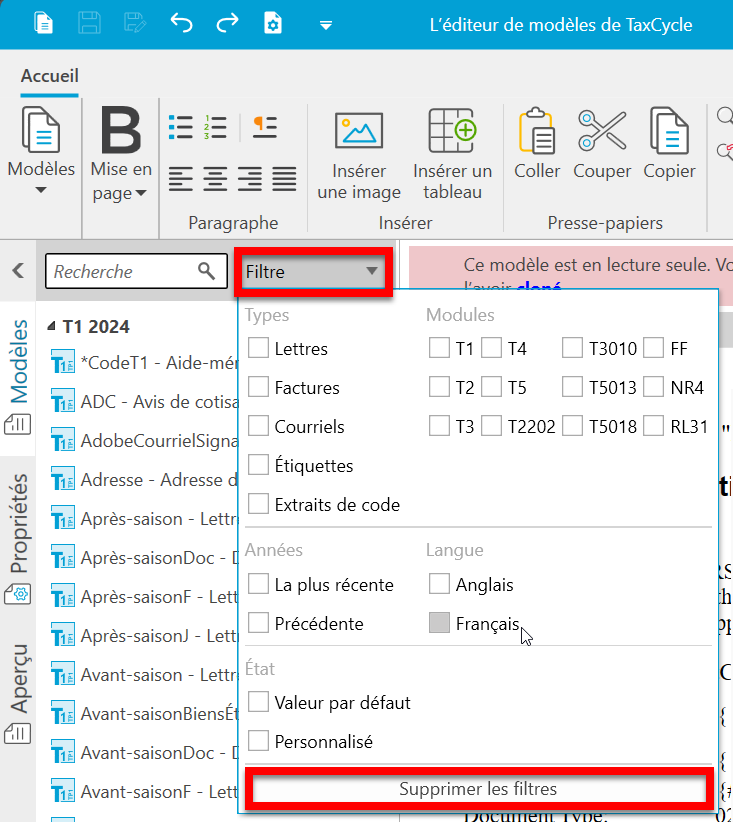Screen dimensions: 733x822
Task: Click the save icon in quick access bar
Action: click(89, 24)
